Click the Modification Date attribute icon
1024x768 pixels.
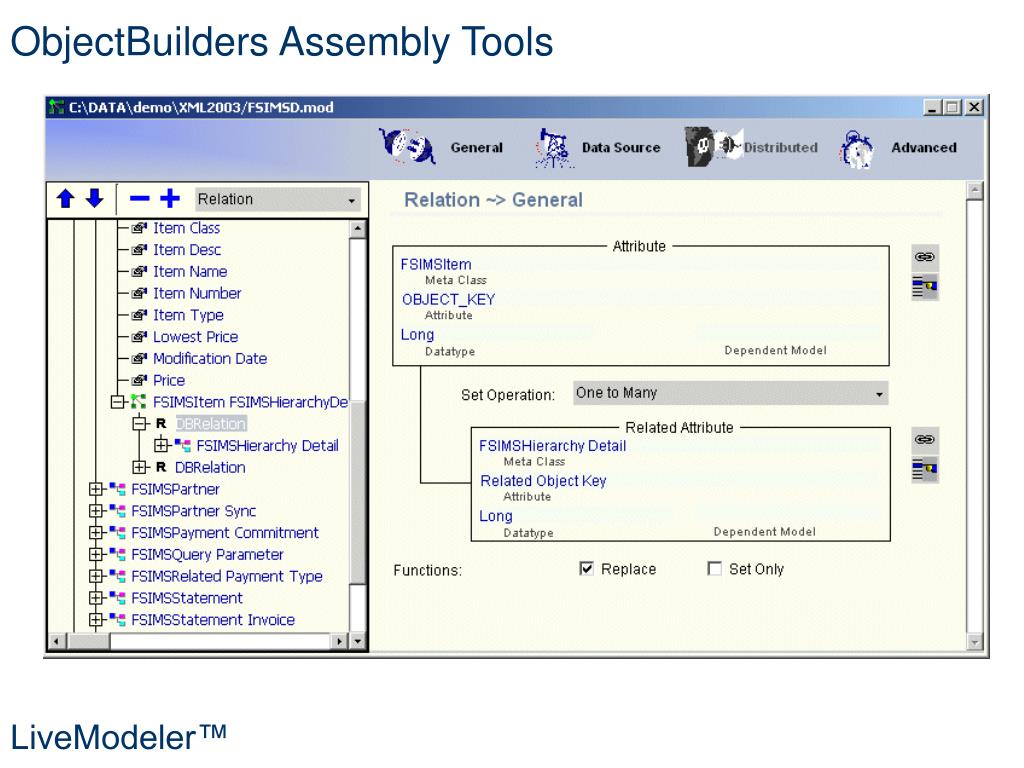[x=139, y=359]
